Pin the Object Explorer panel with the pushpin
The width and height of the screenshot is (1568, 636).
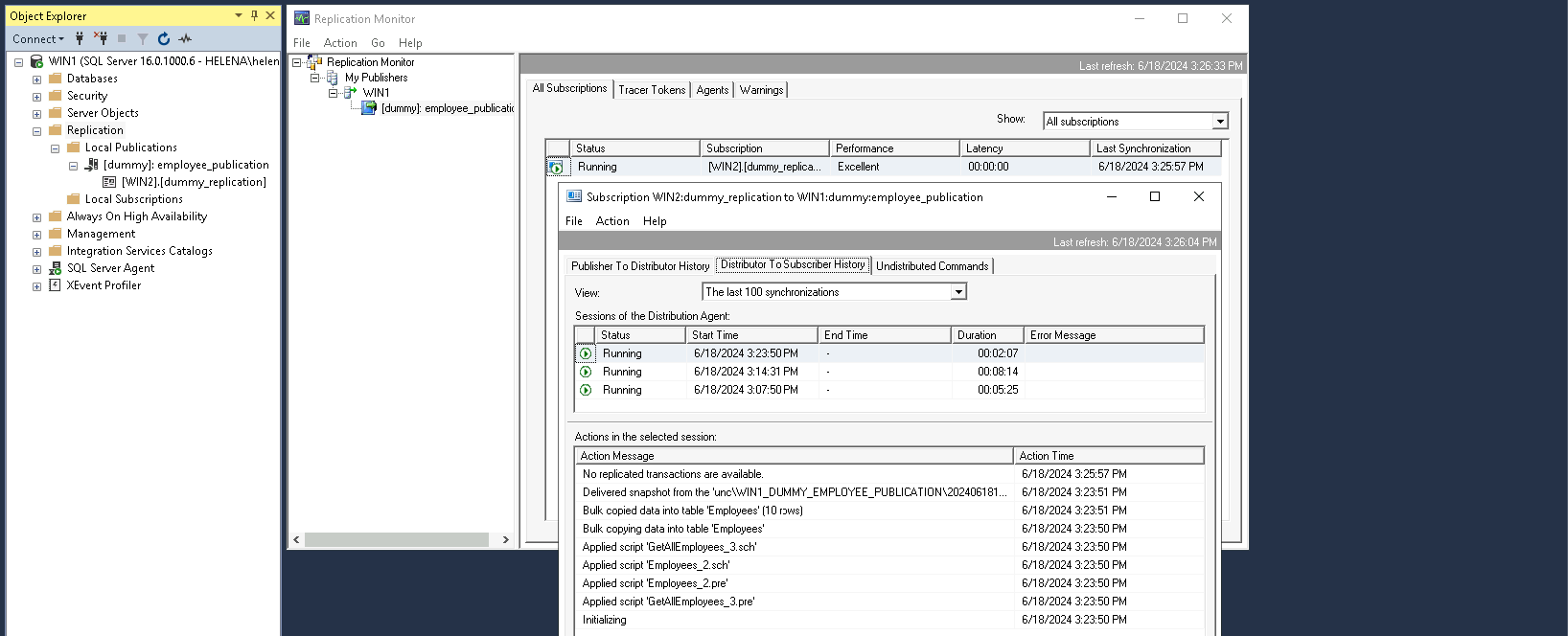(254, 15)
